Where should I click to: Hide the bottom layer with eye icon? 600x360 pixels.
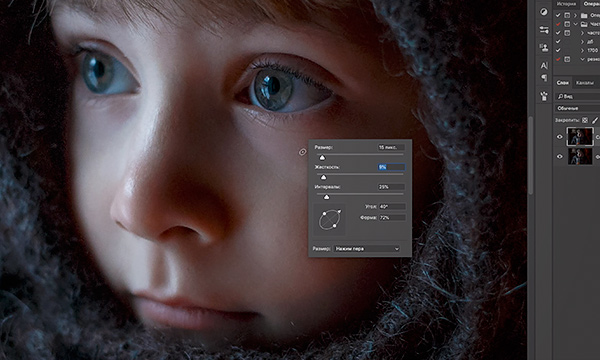[x=559, y=156]
